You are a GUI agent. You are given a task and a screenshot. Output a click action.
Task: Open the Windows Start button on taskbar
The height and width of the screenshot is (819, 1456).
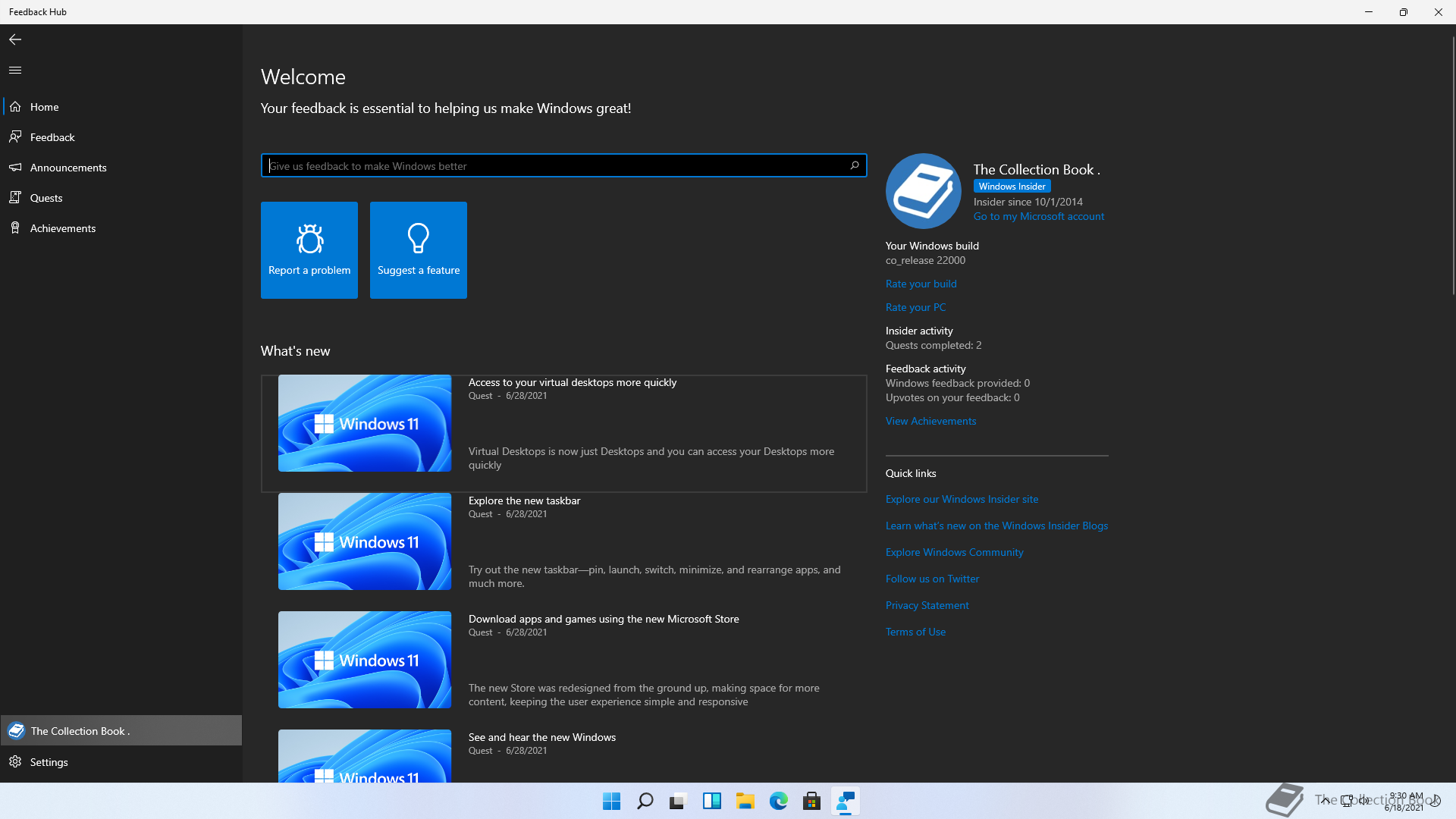point(611,801)
